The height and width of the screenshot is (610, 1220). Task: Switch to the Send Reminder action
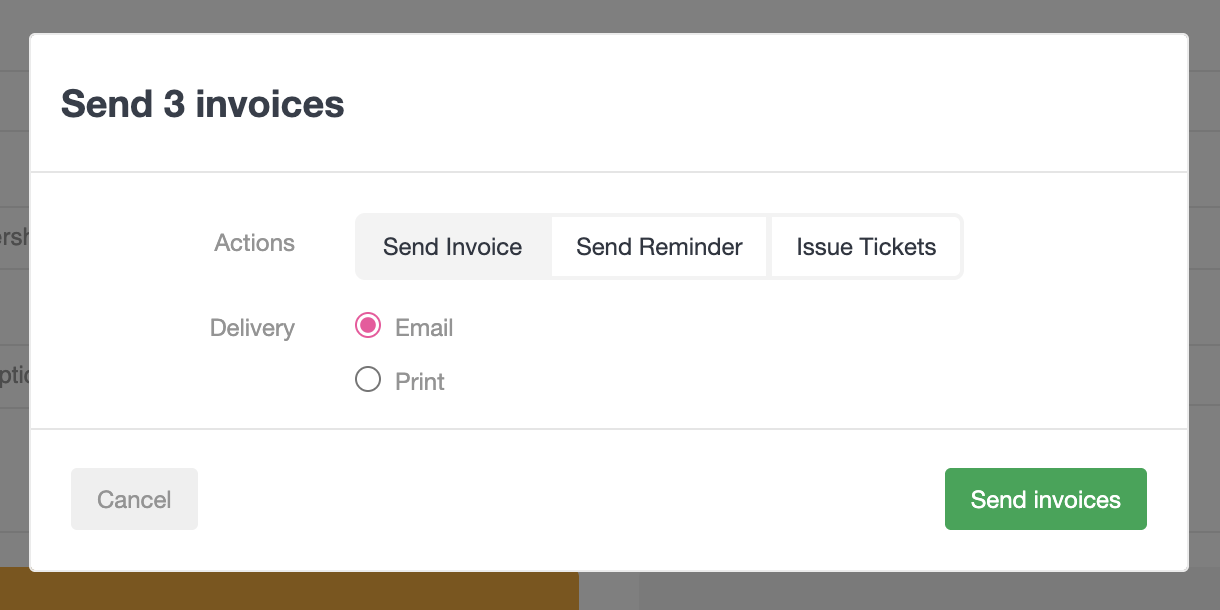pyautogui.click(x=659, y=247)
